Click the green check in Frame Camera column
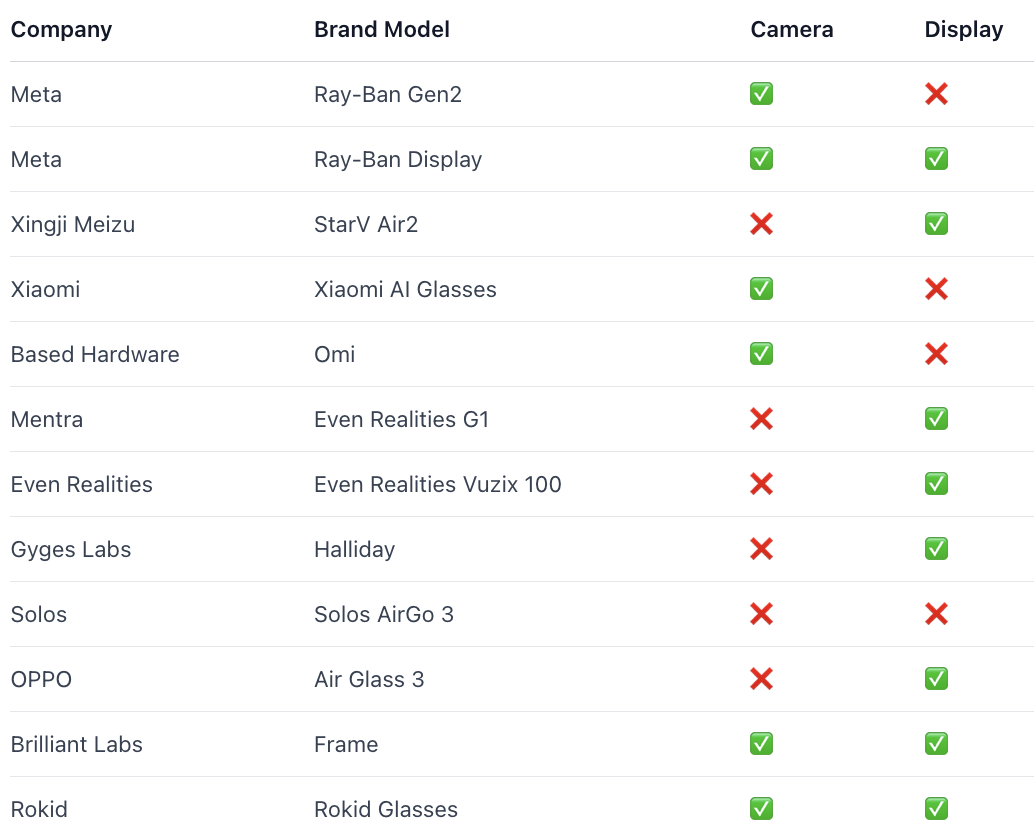 (x=761, y=744)
